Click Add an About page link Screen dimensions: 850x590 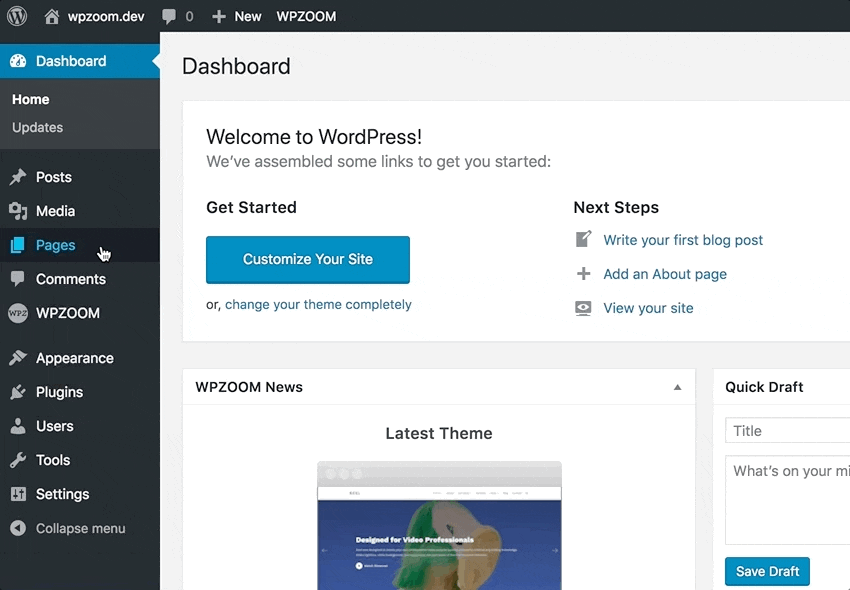665,274
